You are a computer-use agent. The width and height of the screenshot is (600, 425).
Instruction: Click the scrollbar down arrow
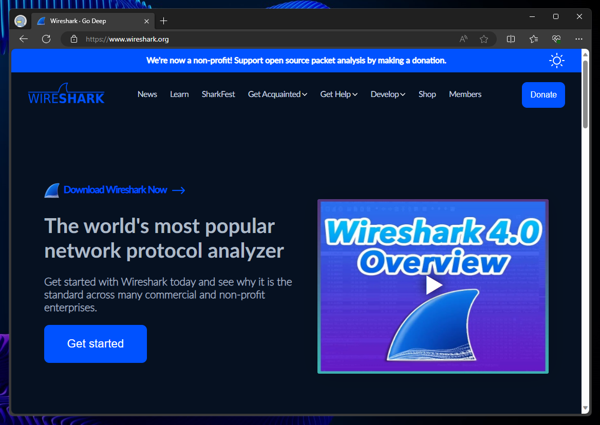coord(585,408)
